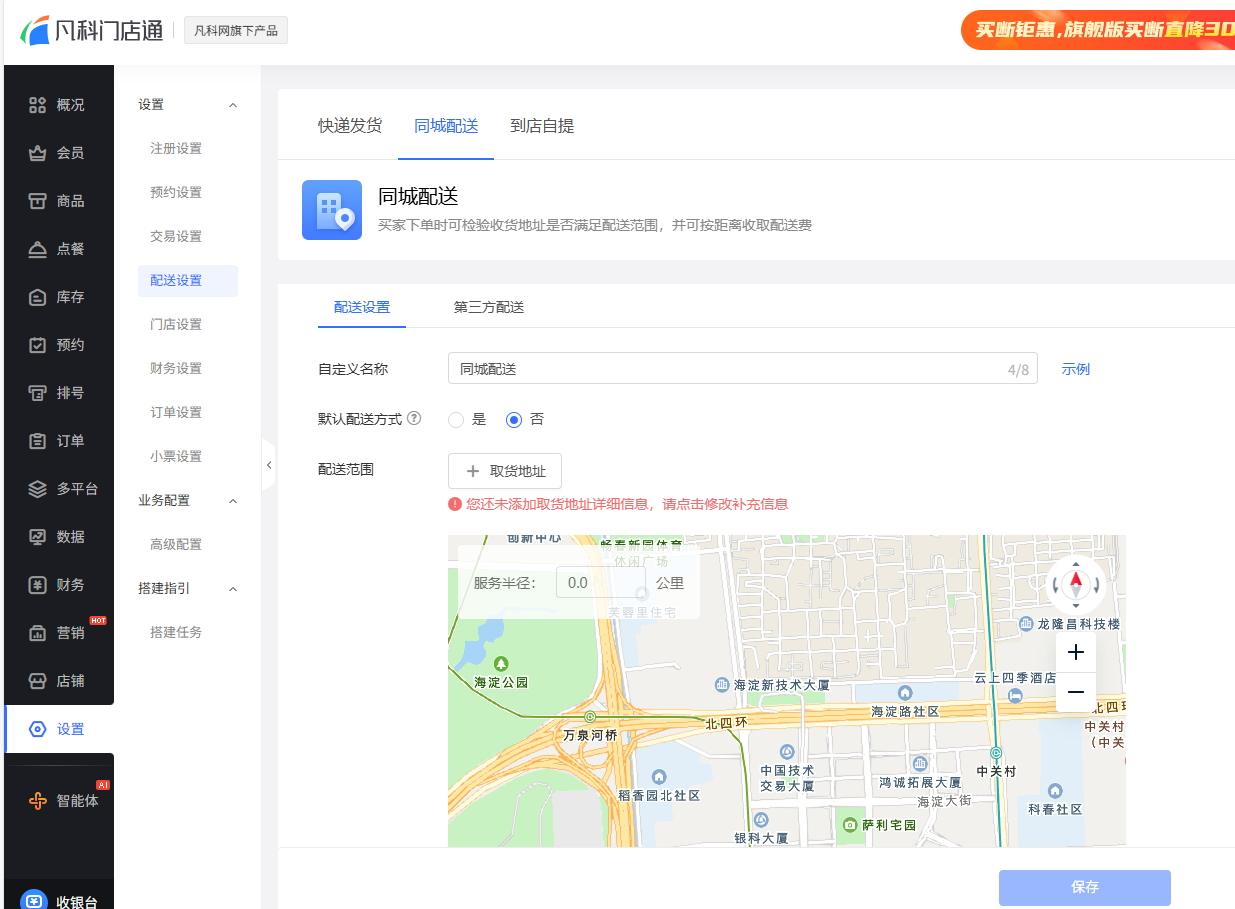1235x909 pixels.
Task: Click the help icon beside 默认配送方式
Action: point(414,419)
